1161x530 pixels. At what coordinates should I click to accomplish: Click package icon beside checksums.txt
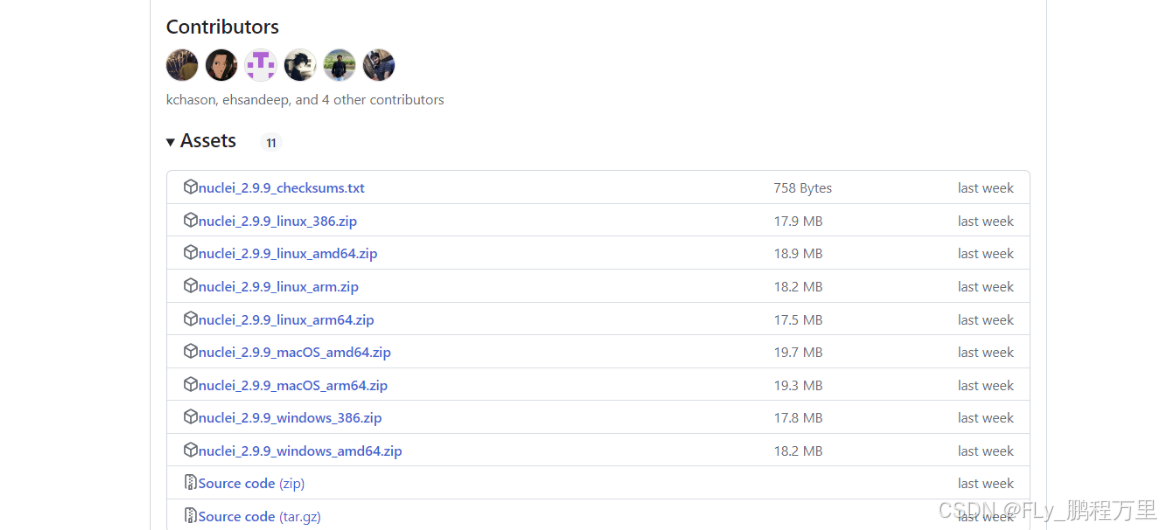coord(190,187)
